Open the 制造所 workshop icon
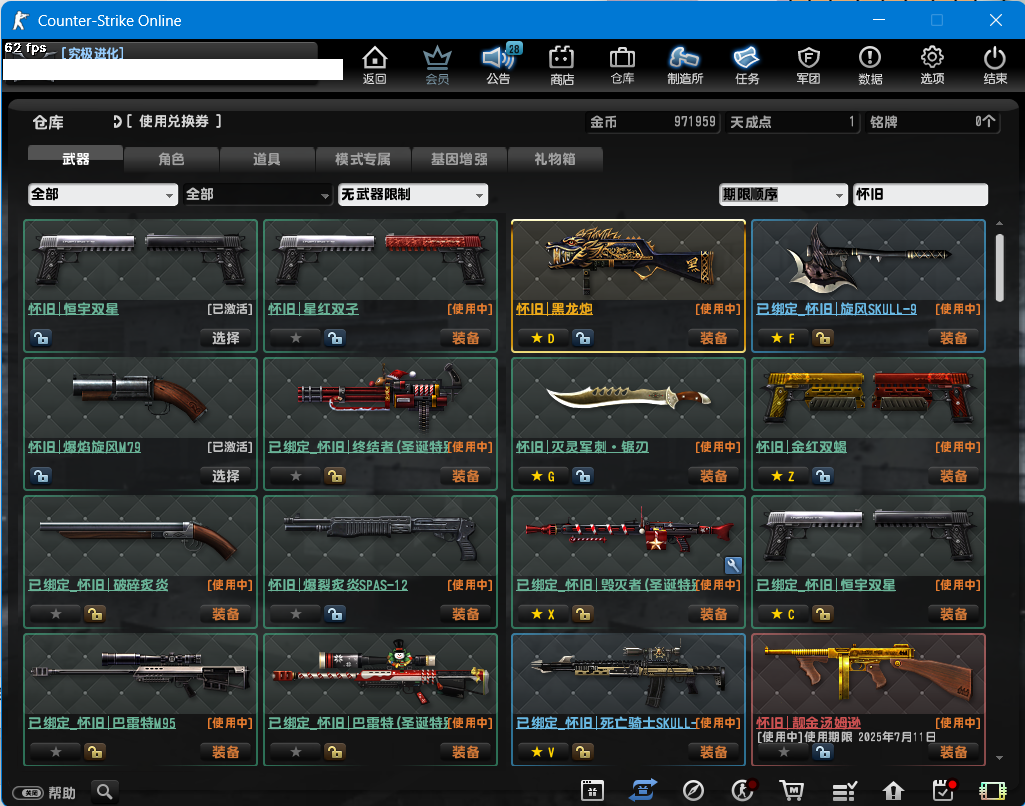 coord(684,65)
